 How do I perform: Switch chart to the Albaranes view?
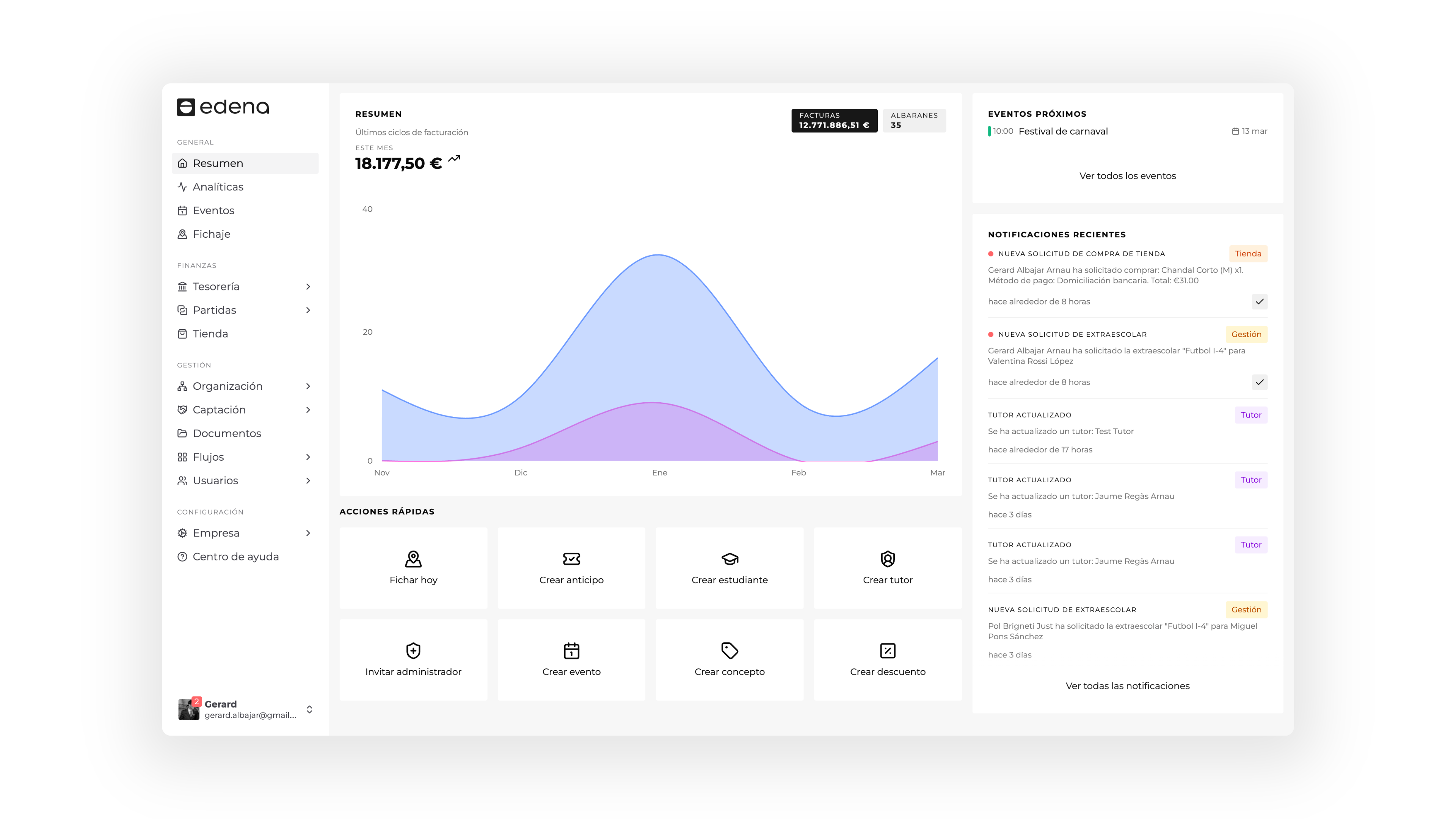point(914,121)
